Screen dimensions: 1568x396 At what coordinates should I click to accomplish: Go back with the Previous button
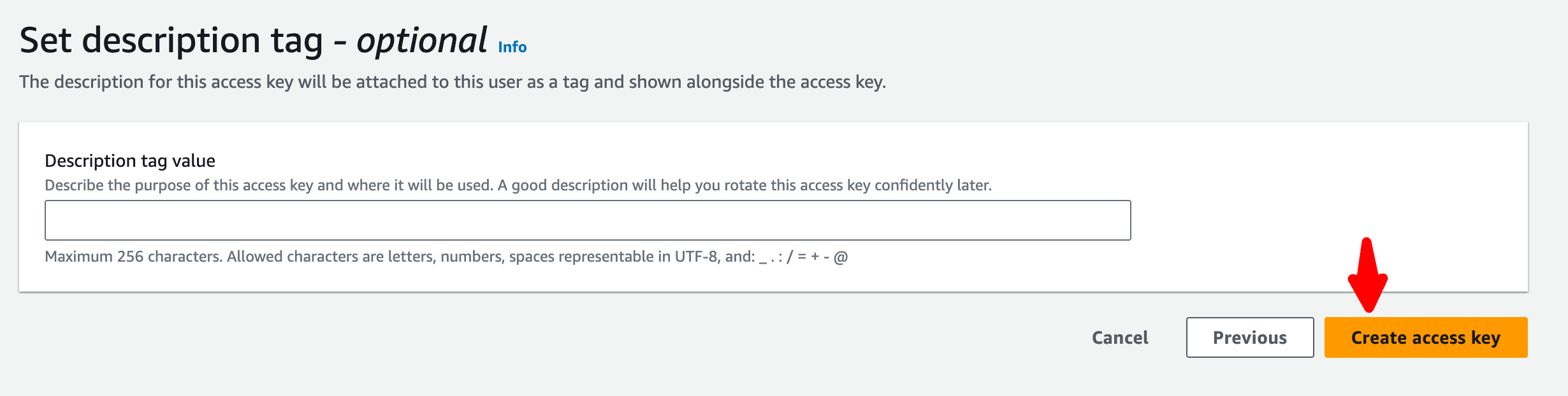pyautogui.click(x=1249, y=337)
